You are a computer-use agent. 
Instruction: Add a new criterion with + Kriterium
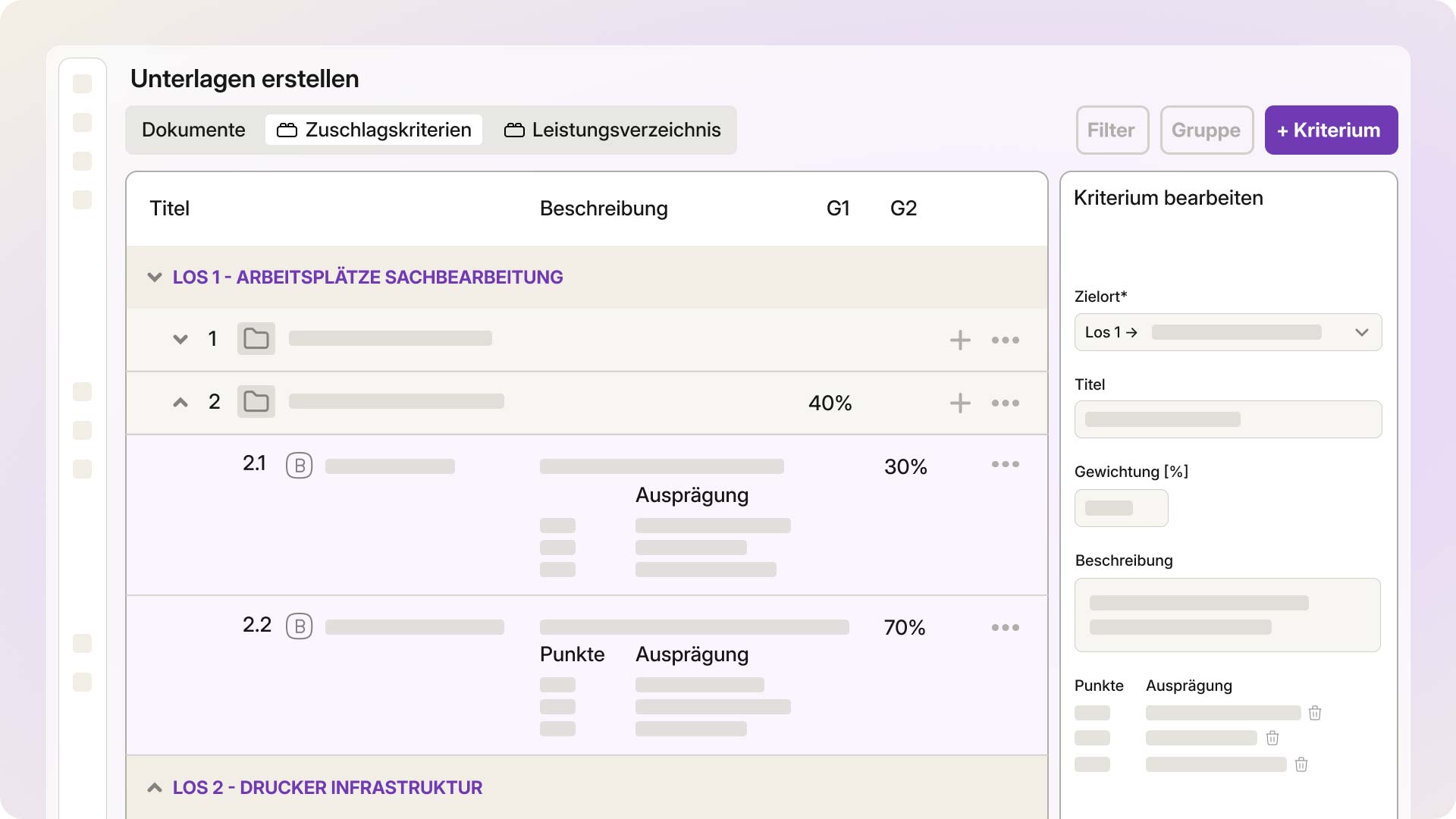tap(1331, 130)
